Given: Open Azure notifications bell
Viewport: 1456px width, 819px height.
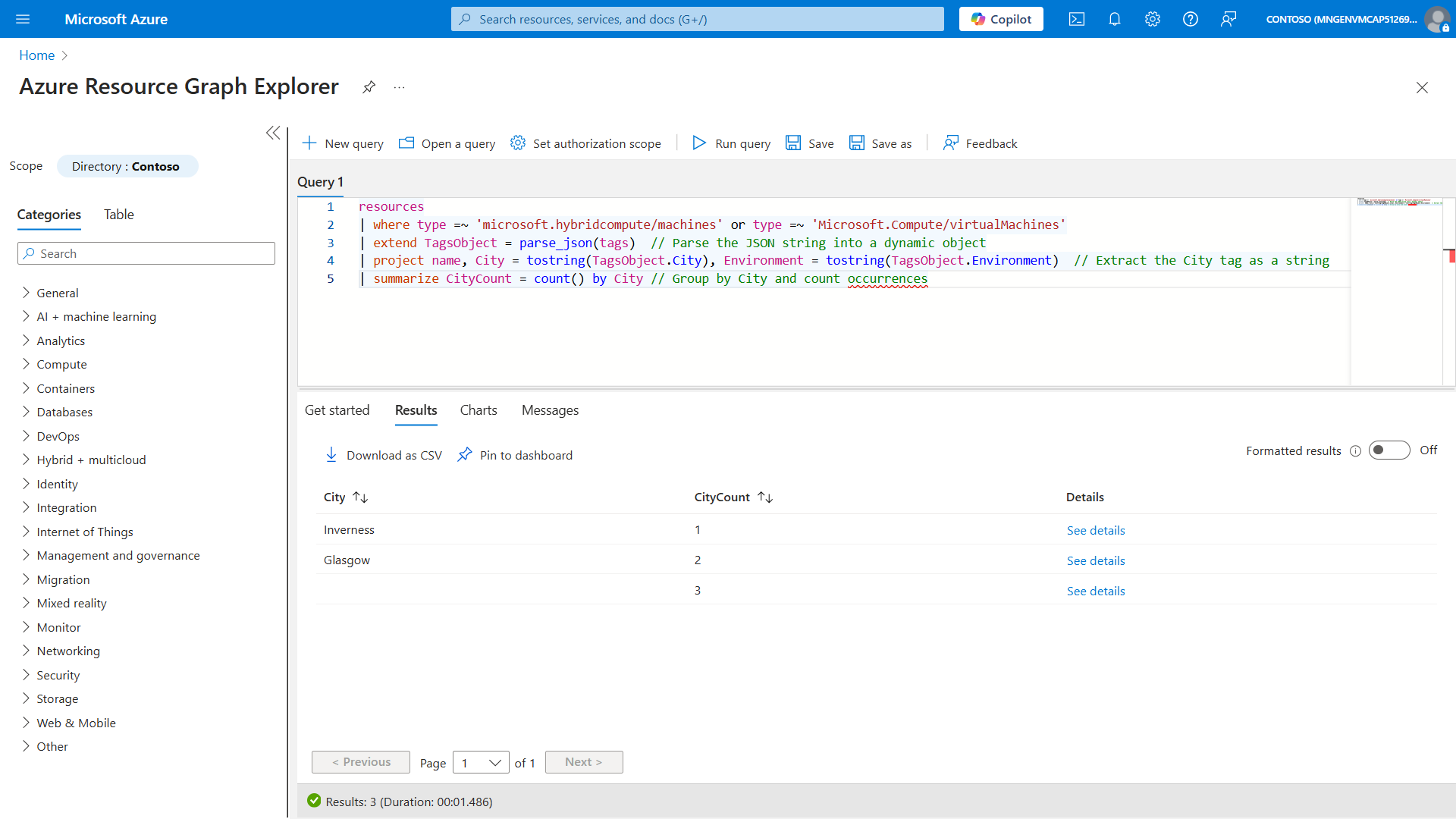Looking at the screenshot, I should coord(1114,19).
